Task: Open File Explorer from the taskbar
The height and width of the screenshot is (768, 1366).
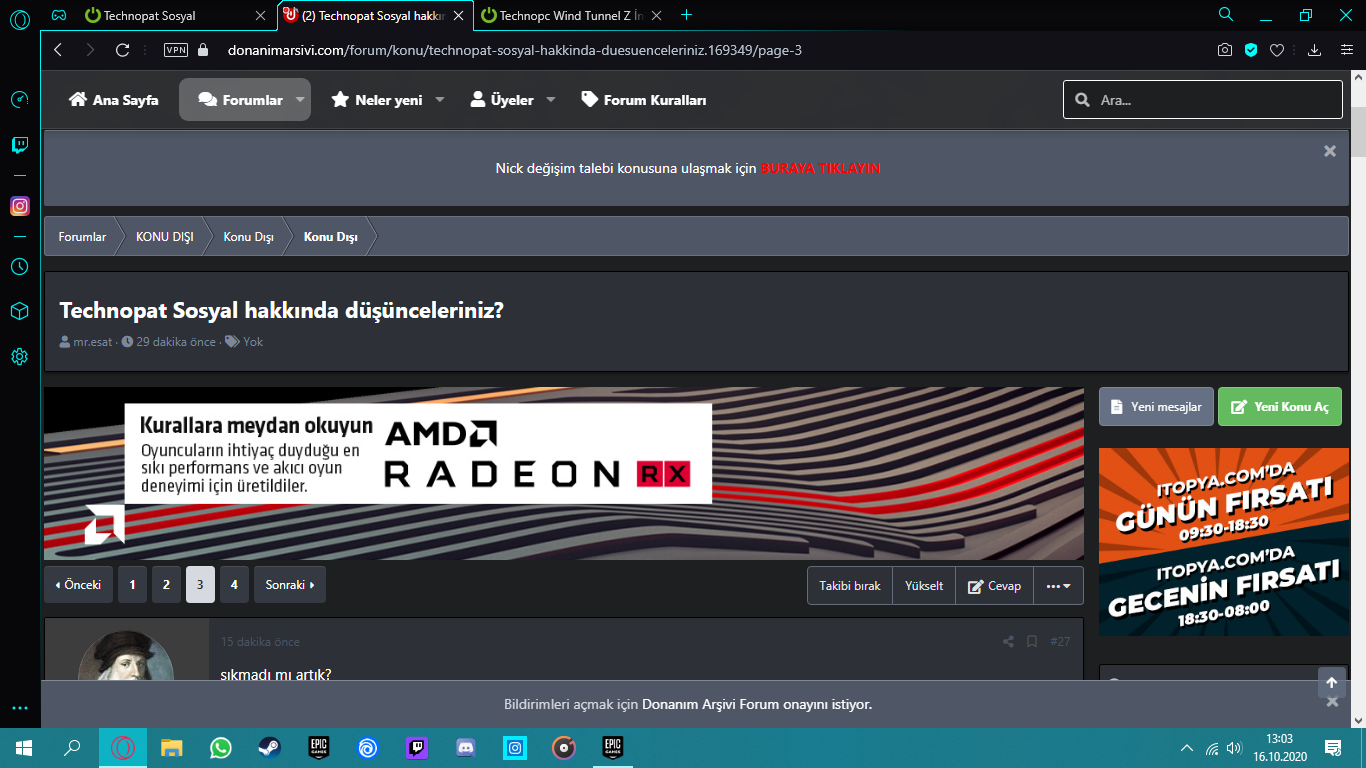Action: click(x=172, y=747)
